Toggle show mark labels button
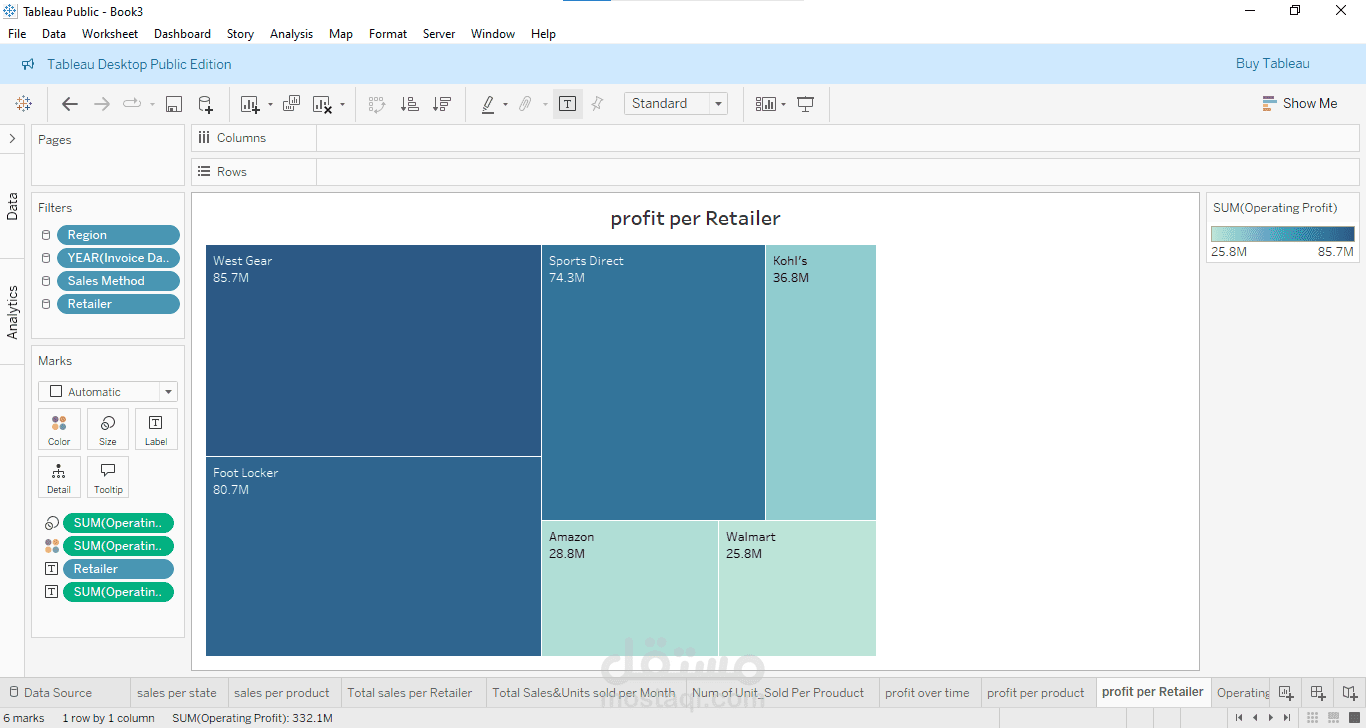The height and width of the screenshot is (728, 1366). (567, 104)
